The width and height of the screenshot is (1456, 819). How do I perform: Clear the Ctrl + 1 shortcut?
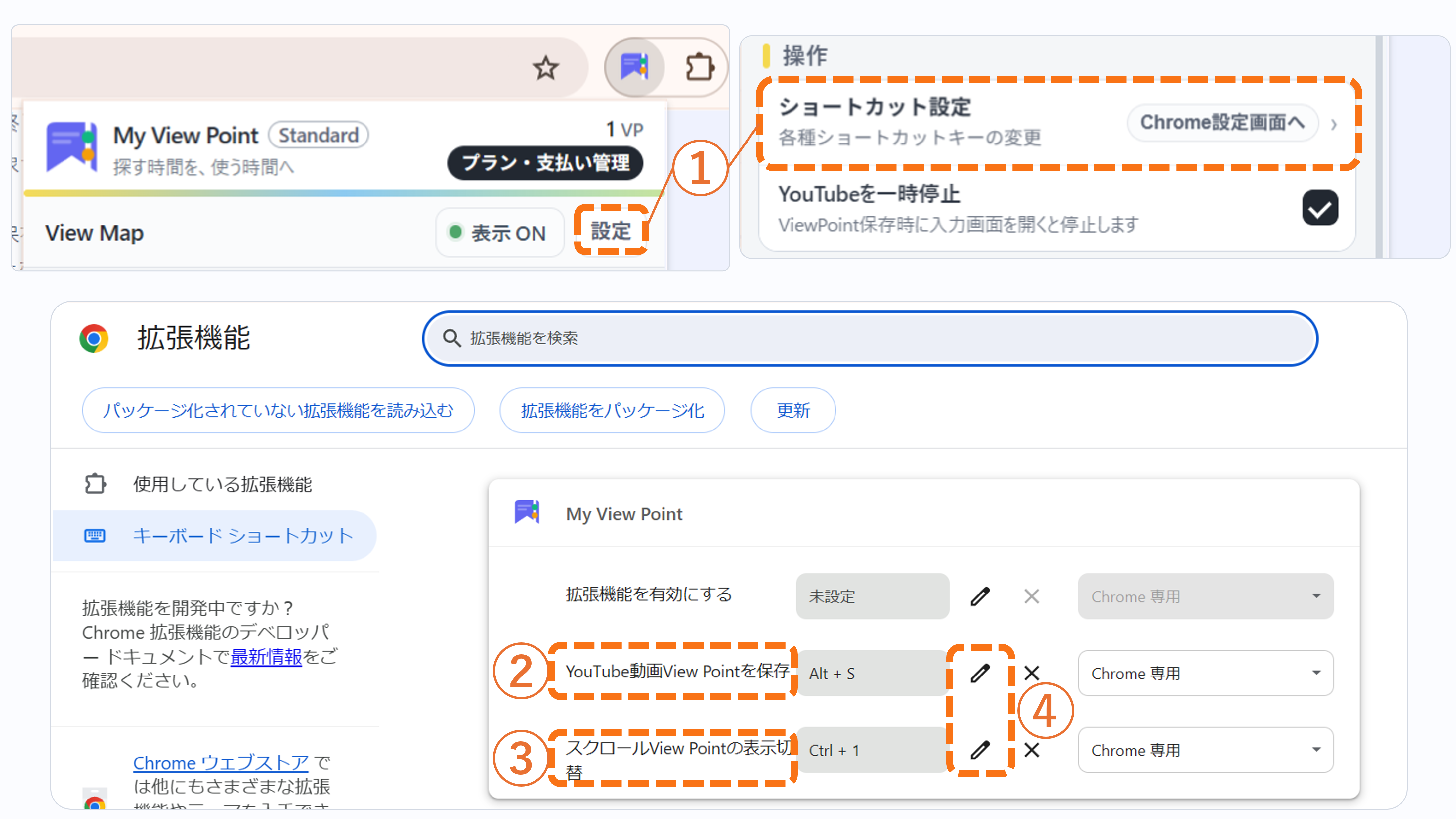click(x=1032, y=750)
